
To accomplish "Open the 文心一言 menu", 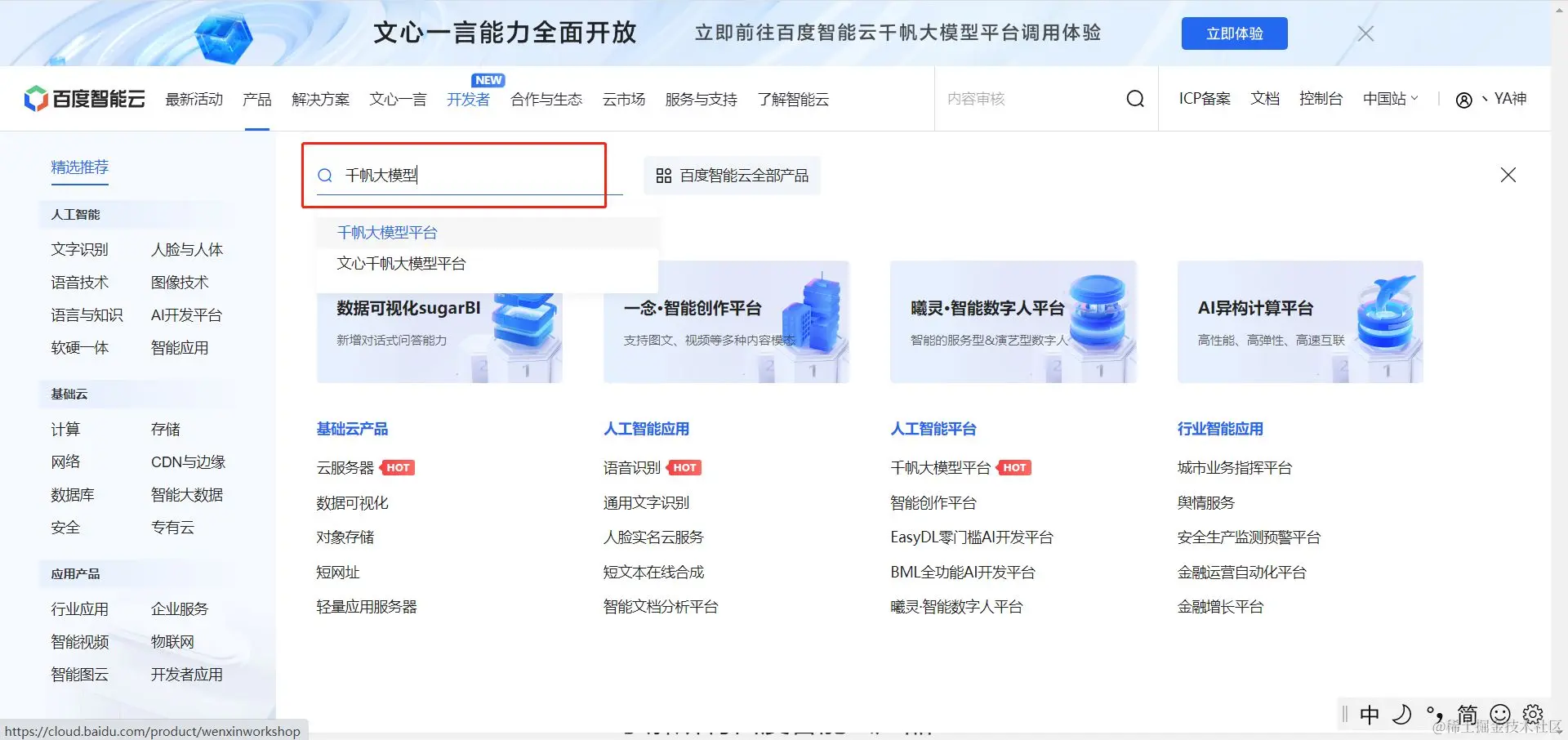I will (398, 100).
